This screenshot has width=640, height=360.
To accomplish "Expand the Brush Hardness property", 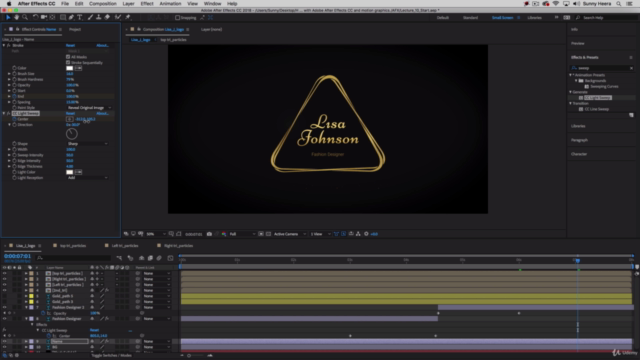I will pyautogui.click(x=9, y=80).
